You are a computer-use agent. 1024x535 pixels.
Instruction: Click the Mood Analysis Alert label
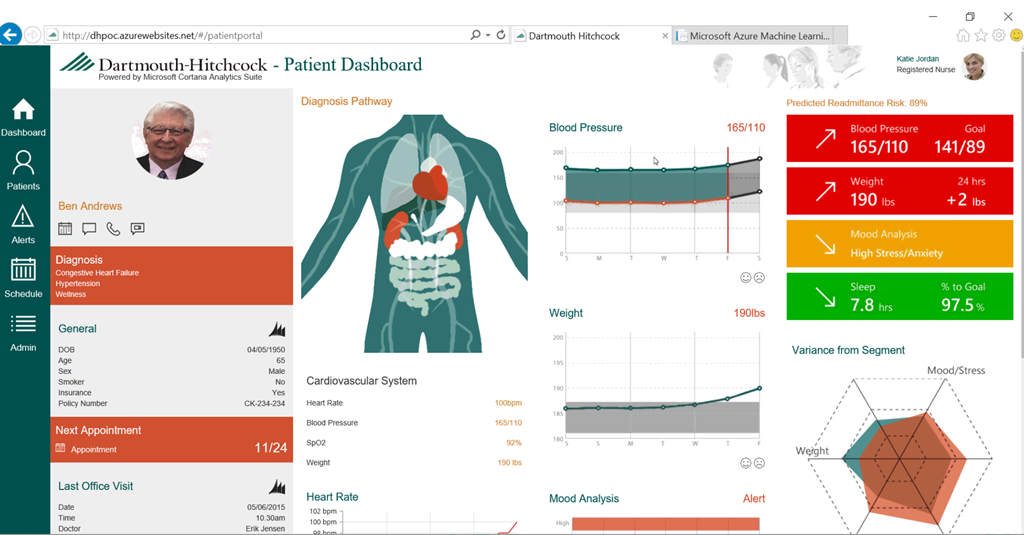pos(754,498)
